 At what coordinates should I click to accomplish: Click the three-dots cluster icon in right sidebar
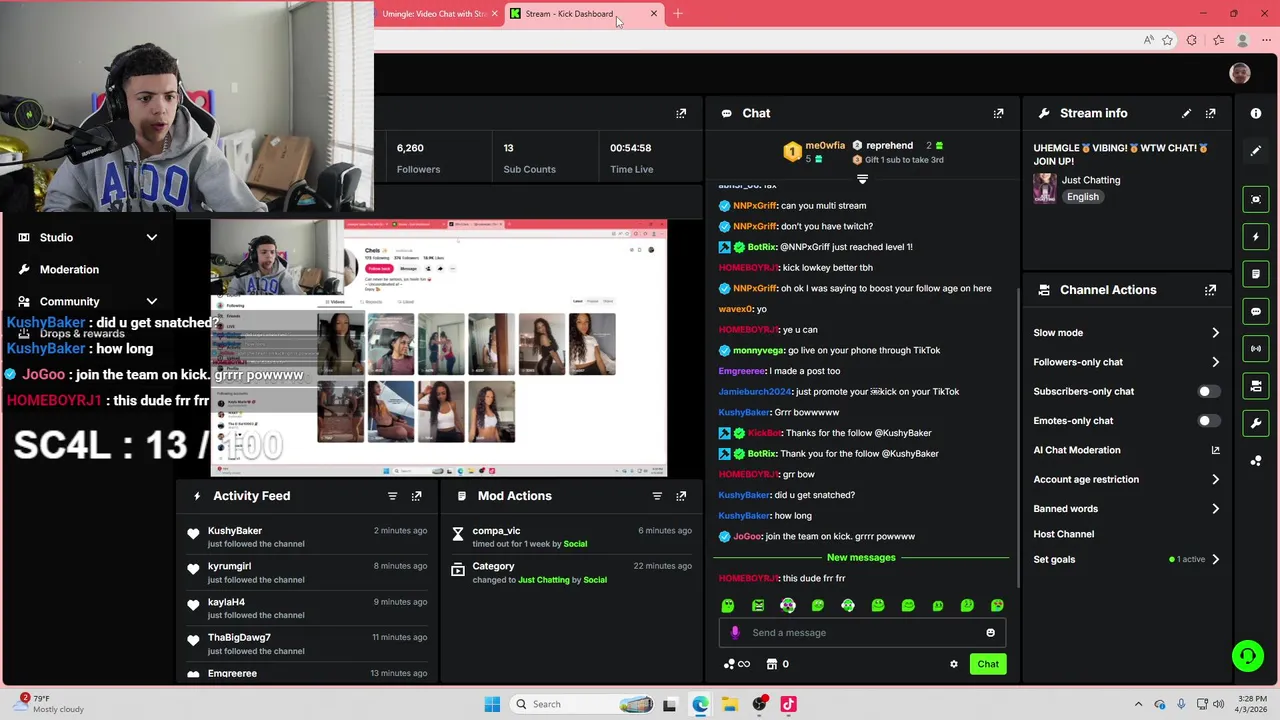[x=1256, y=460]
